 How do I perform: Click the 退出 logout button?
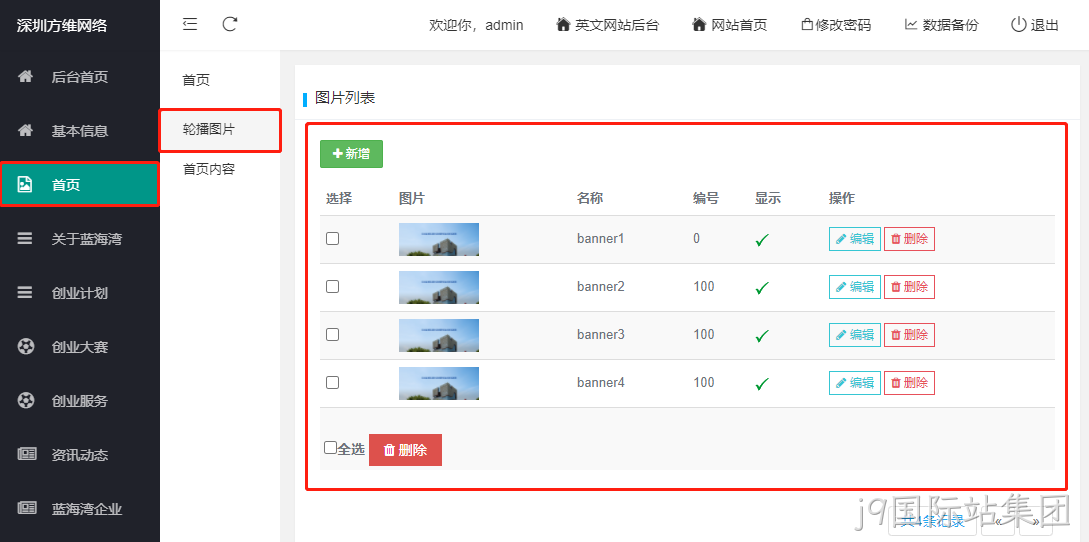tap(1035, 25)
